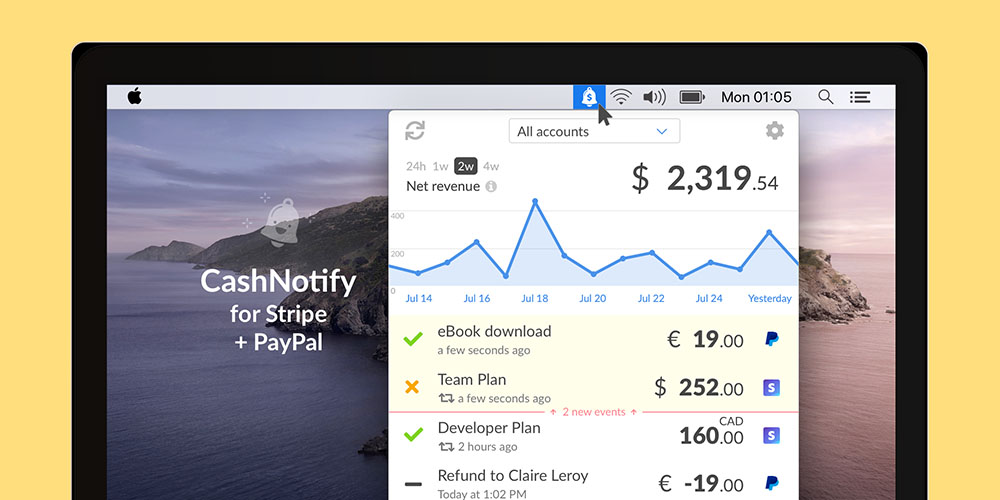Click the € 19.00 amount

pos(705,339)
